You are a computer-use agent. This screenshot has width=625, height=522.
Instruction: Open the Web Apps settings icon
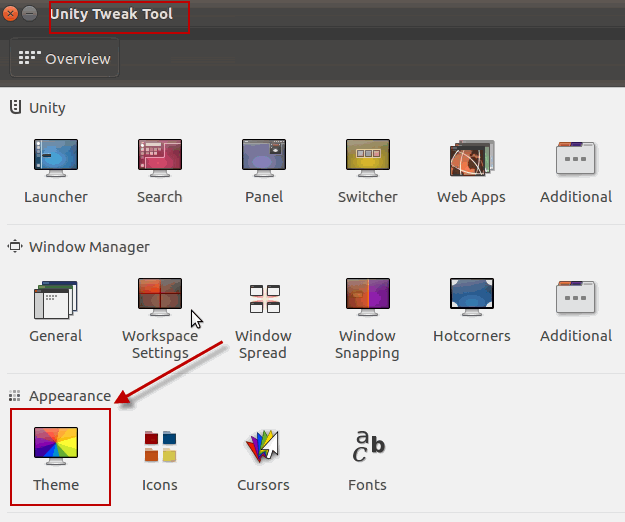[472, 158]
